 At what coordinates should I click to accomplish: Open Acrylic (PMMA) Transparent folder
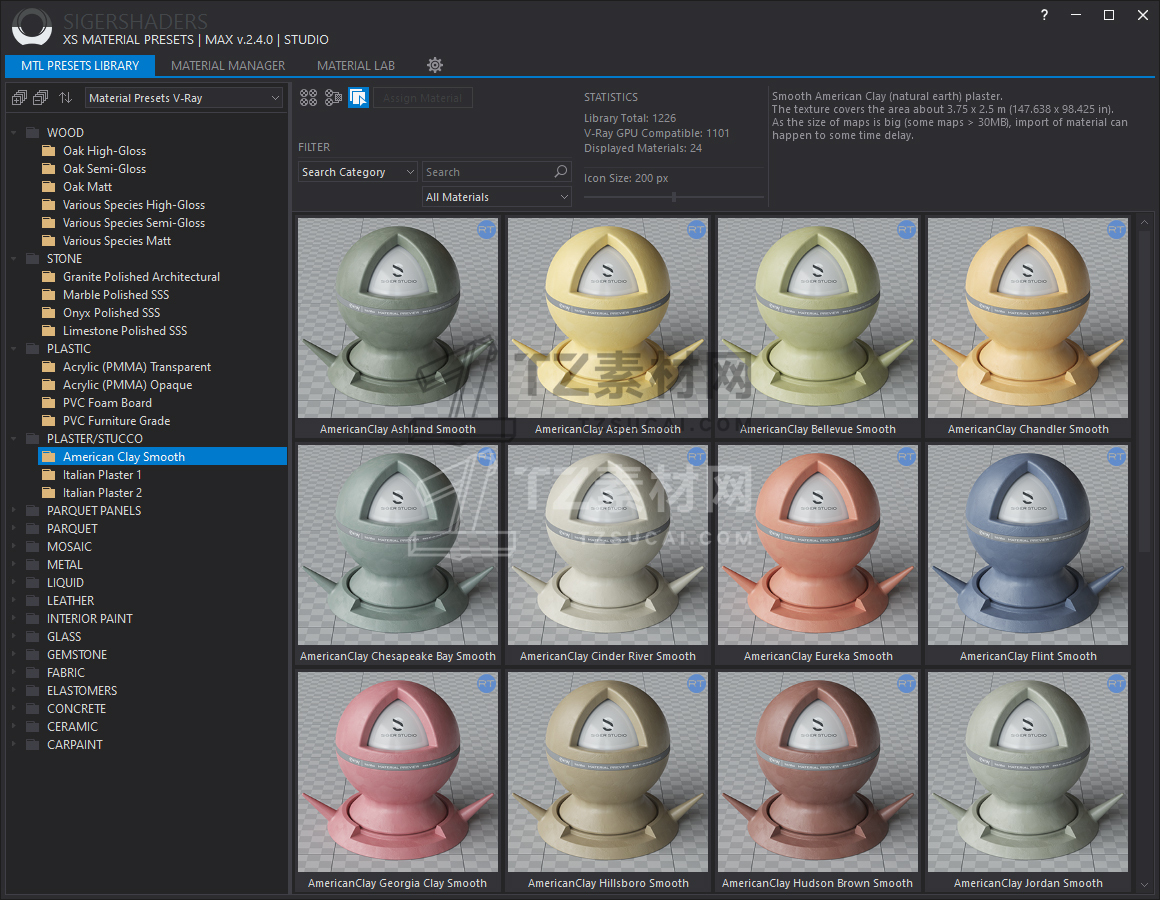tap(137, 367)
